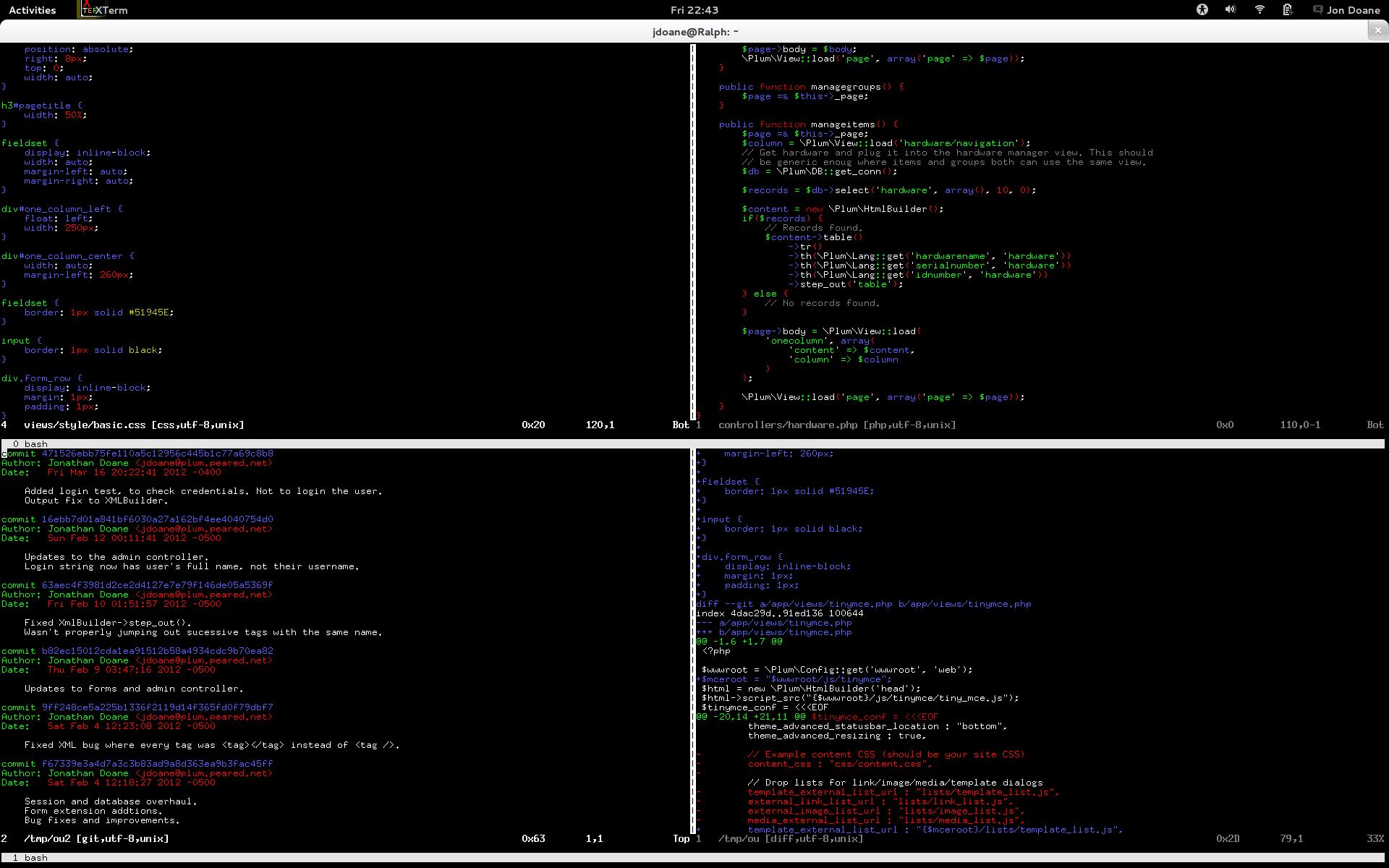The width and height of the screenshot is (1389, 868).
Task: Click commit hash 63aec4f3981d2ce2d4127e7e79f146de05a5369f
Action: click(157, 585)
